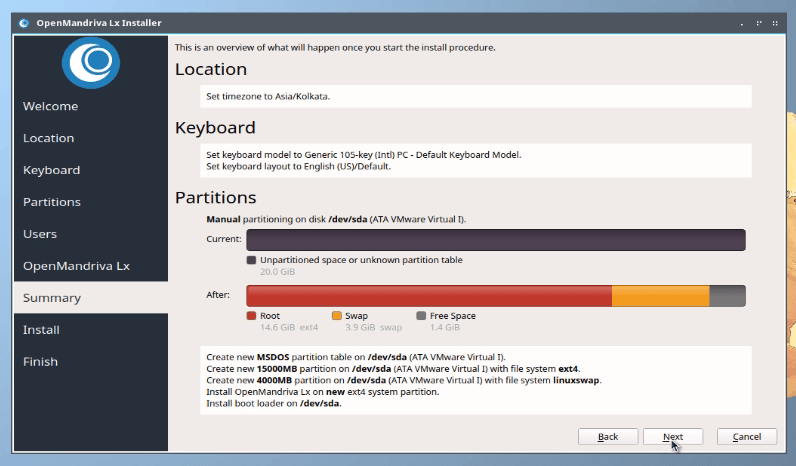Click the Root red legend swatch
The image size is (796, 466).
pos(251,316)
